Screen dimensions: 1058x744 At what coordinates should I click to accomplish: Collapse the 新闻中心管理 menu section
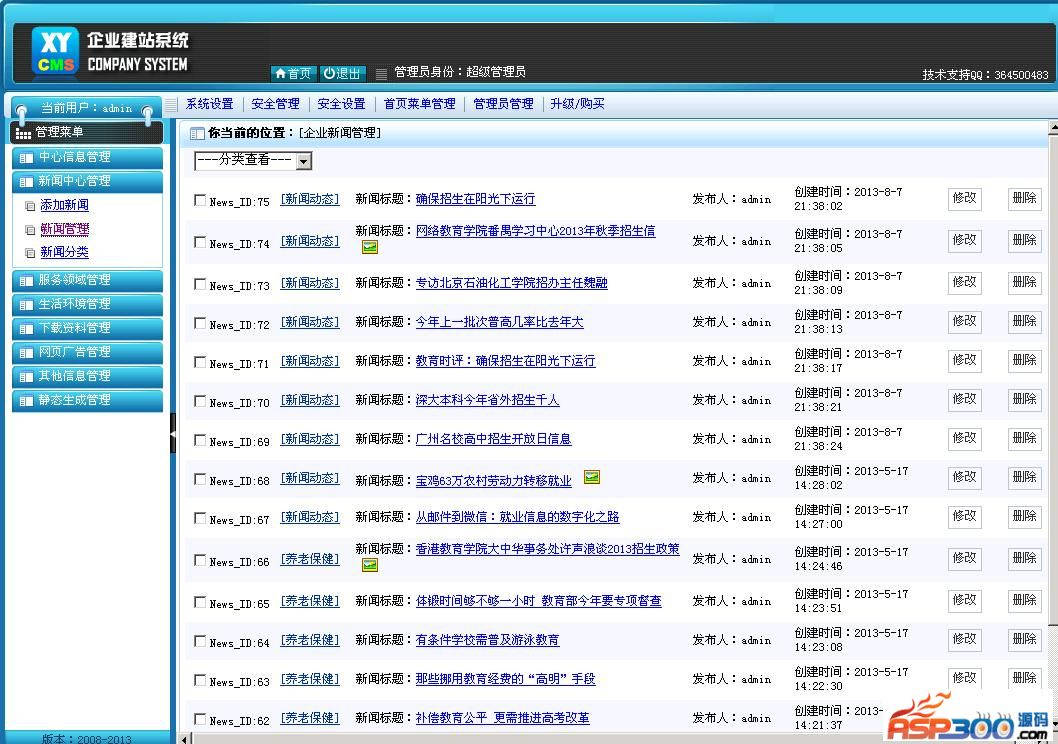88,181
